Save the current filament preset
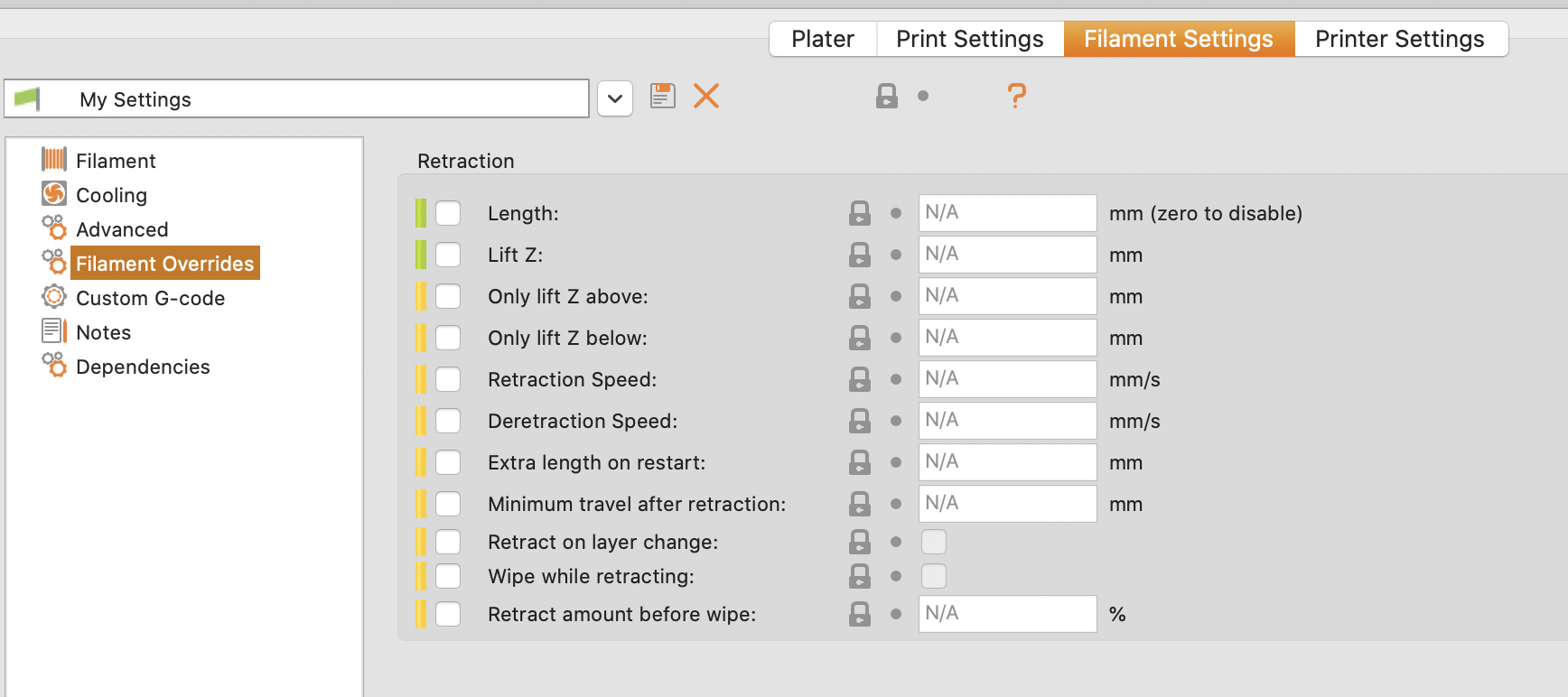This screenshot has width=1568, height=697. [x=663, y=96]
